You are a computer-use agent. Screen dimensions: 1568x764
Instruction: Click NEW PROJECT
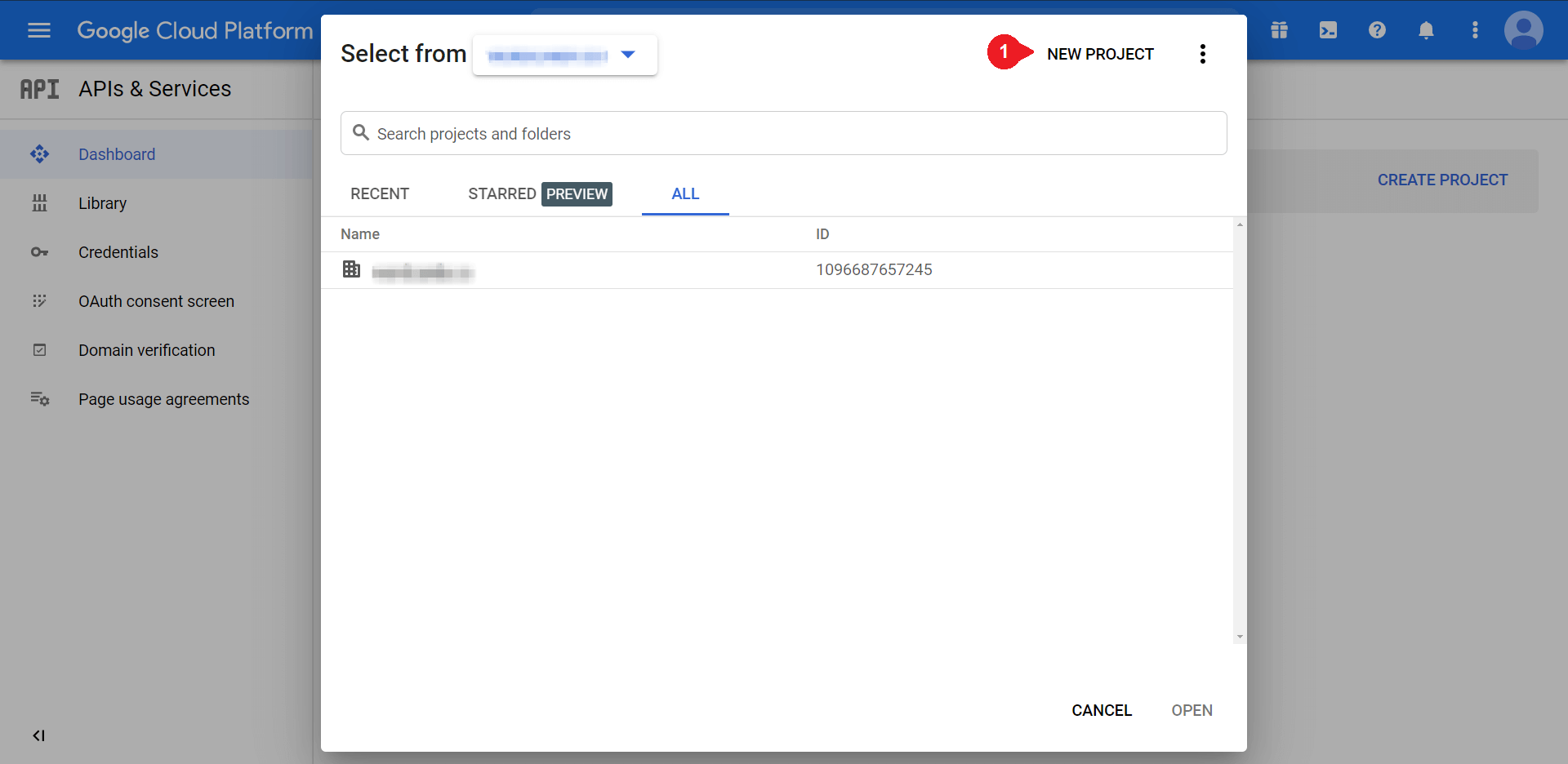pos(1100,54)
